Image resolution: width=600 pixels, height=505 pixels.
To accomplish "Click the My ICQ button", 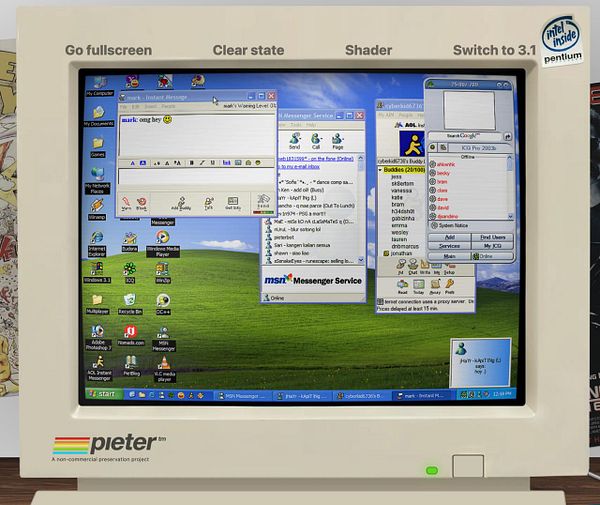I will pos(492,246).
